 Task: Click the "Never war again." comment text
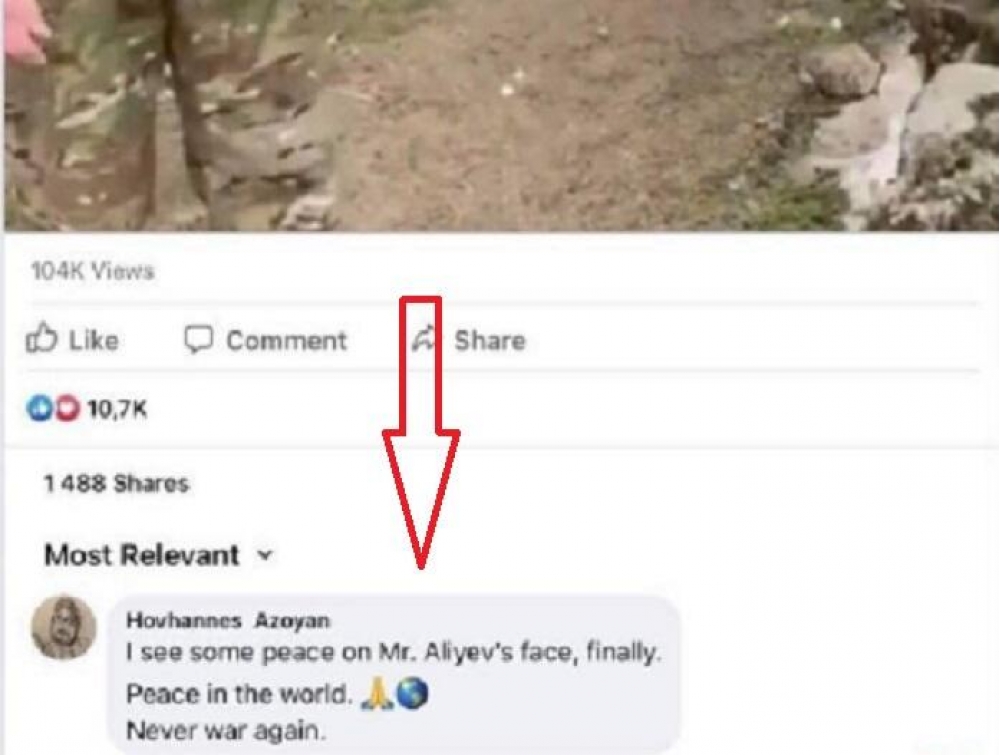click(x=226, y=730)
